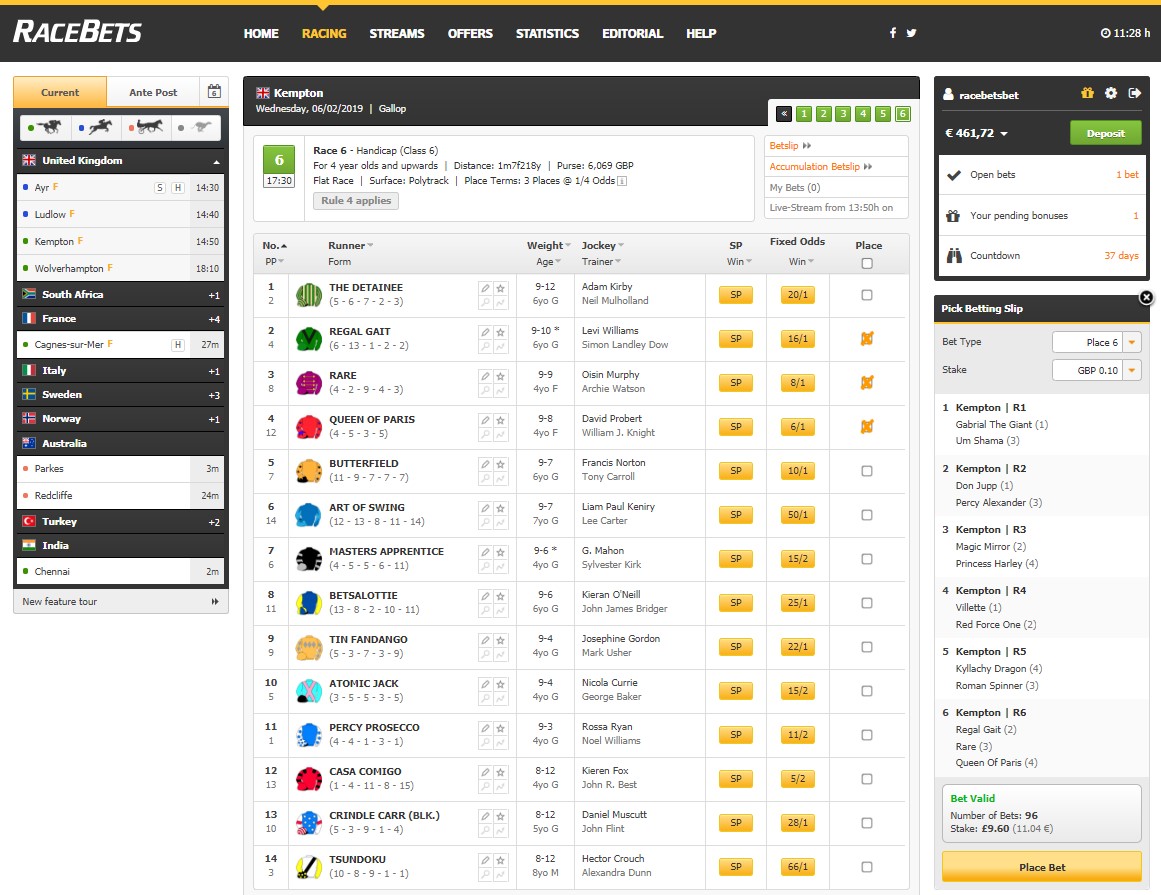This screenshot has width=1161, height=895.
Task: Tick the Place checkbox for Tsundoku
Action: (x=867, y=867)
